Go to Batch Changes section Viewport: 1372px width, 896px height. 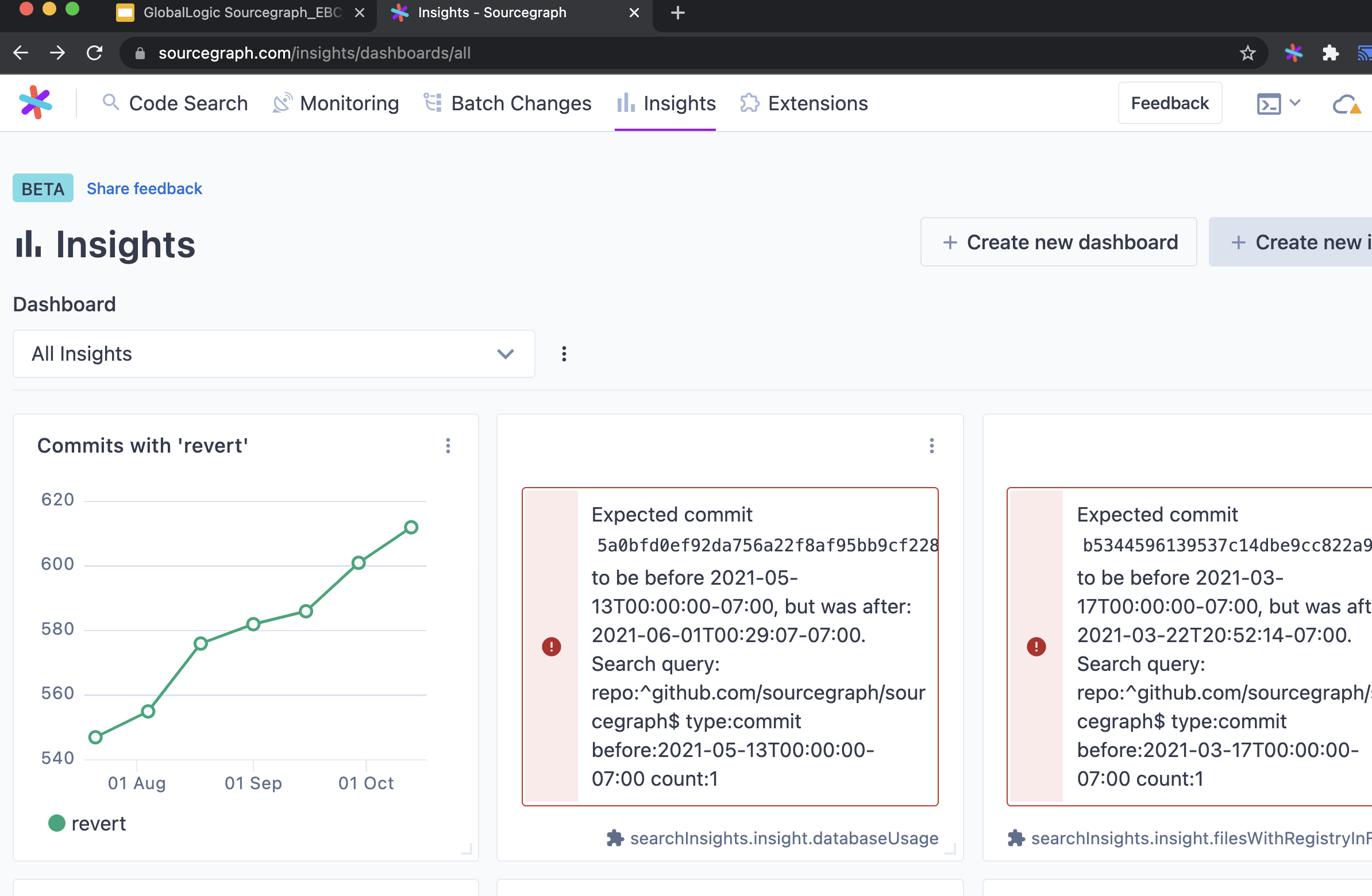508,104
